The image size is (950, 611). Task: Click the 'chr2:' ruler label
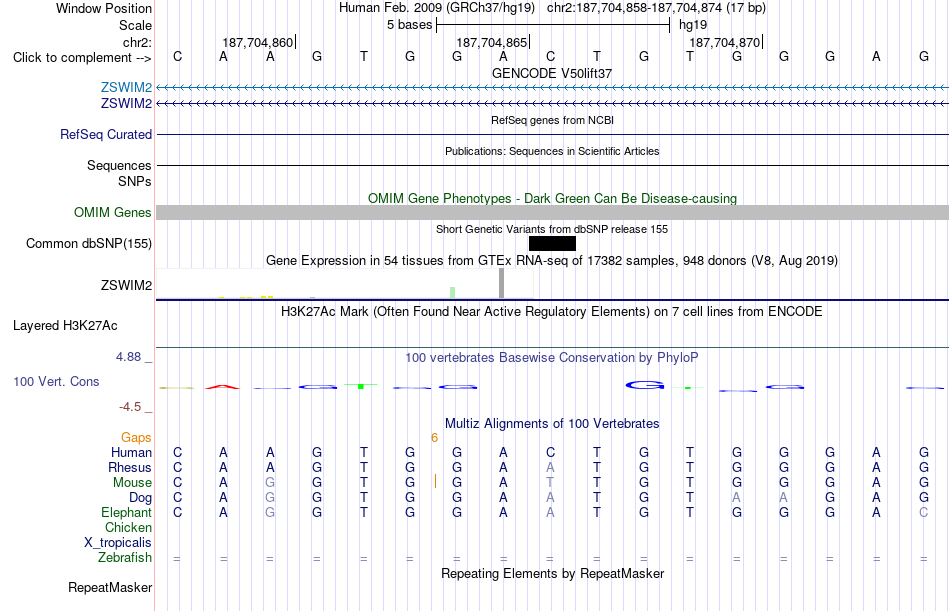(x=138, y=42)
